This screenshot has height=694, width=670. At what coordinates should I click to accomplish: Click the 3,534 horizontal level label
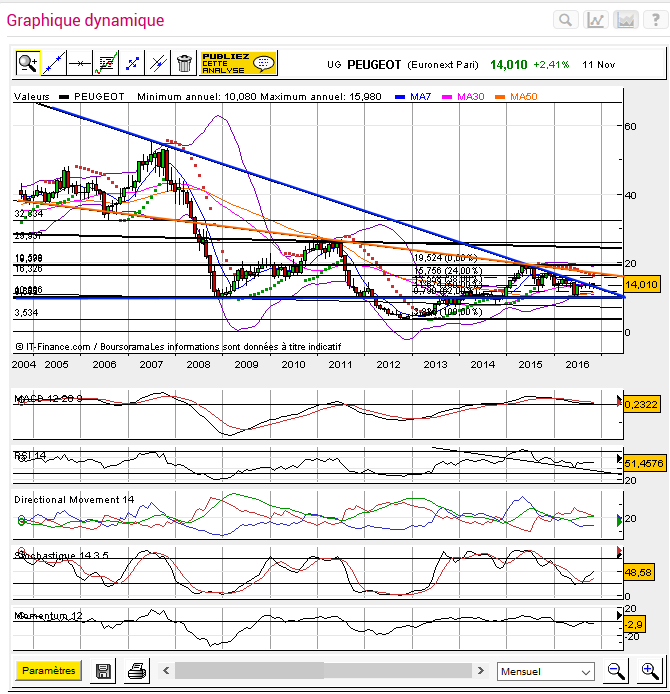[x=26, y=313]
